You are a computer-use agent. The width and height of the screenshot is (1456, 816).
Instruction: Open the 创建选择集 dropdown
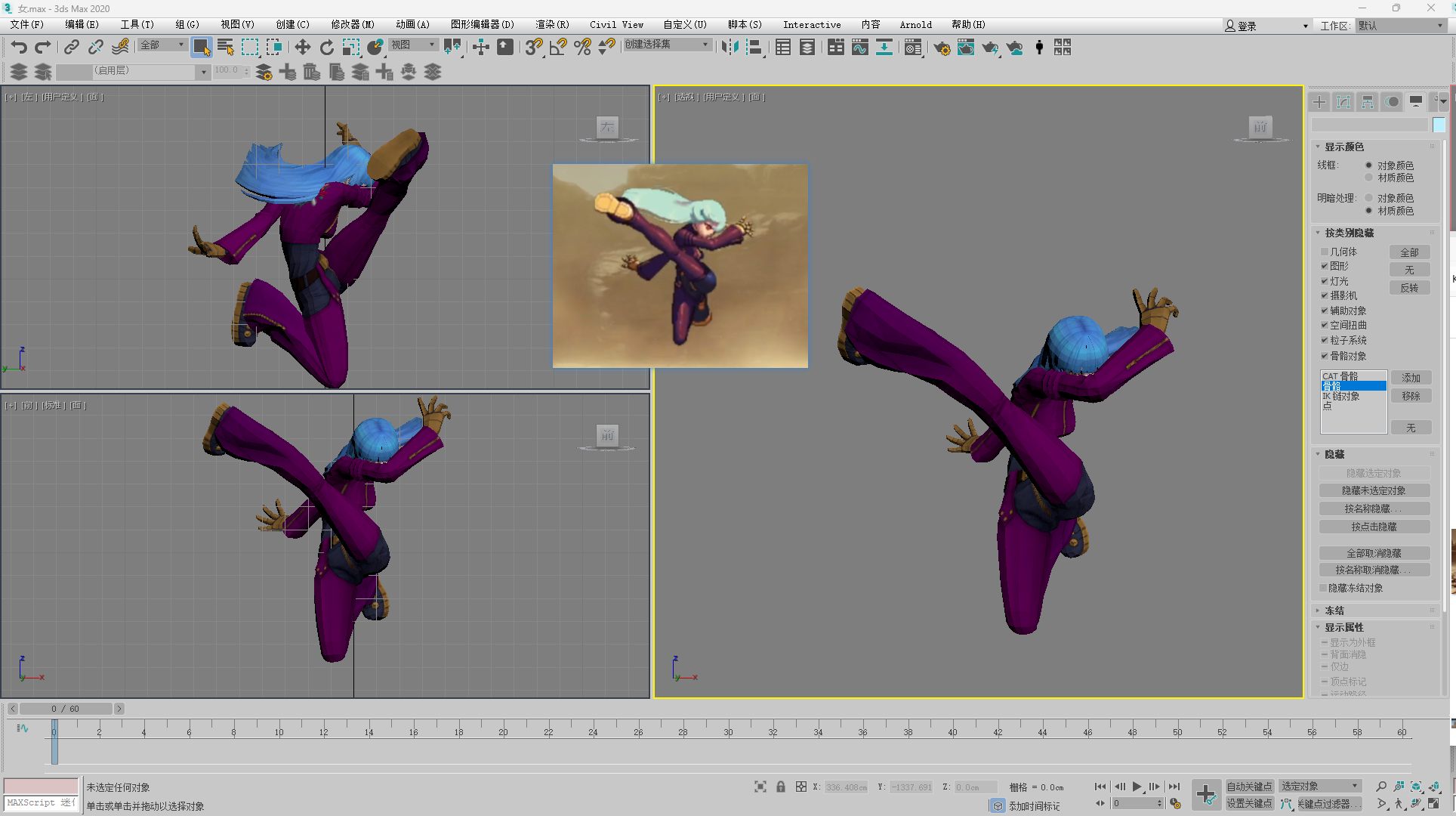click(668, 45)
